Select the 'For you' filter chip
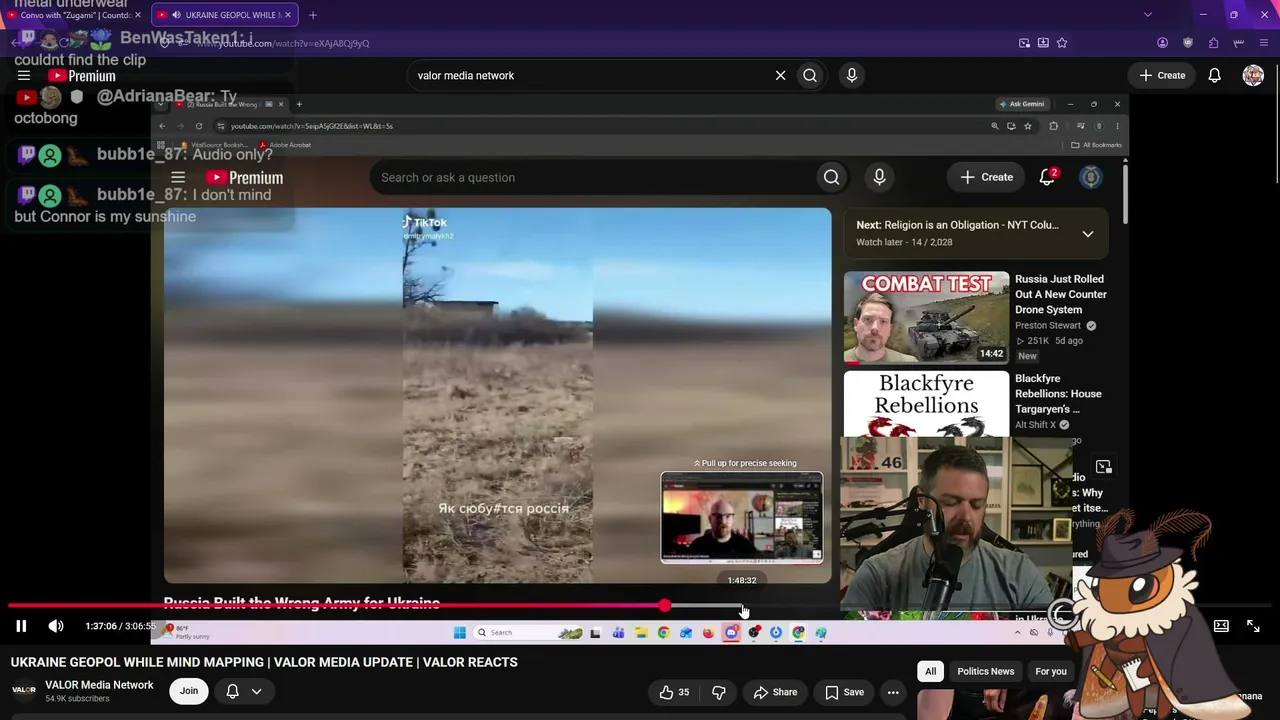The width and height of the screenshot is (1280, 720). 1051,671
